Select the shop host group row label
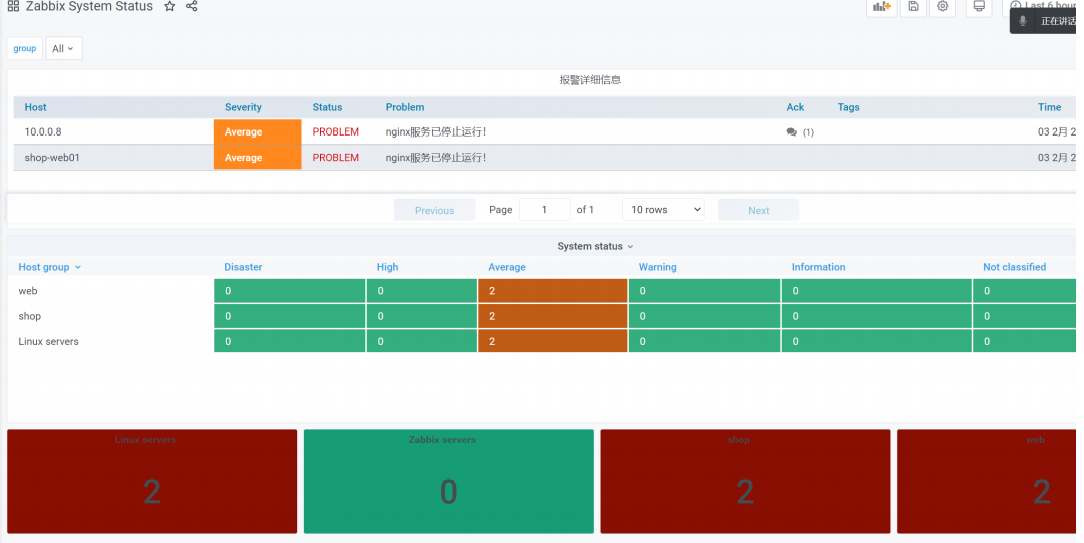Image resolution: width=1084 pixels, height=543 pixels. coord(30,316)
